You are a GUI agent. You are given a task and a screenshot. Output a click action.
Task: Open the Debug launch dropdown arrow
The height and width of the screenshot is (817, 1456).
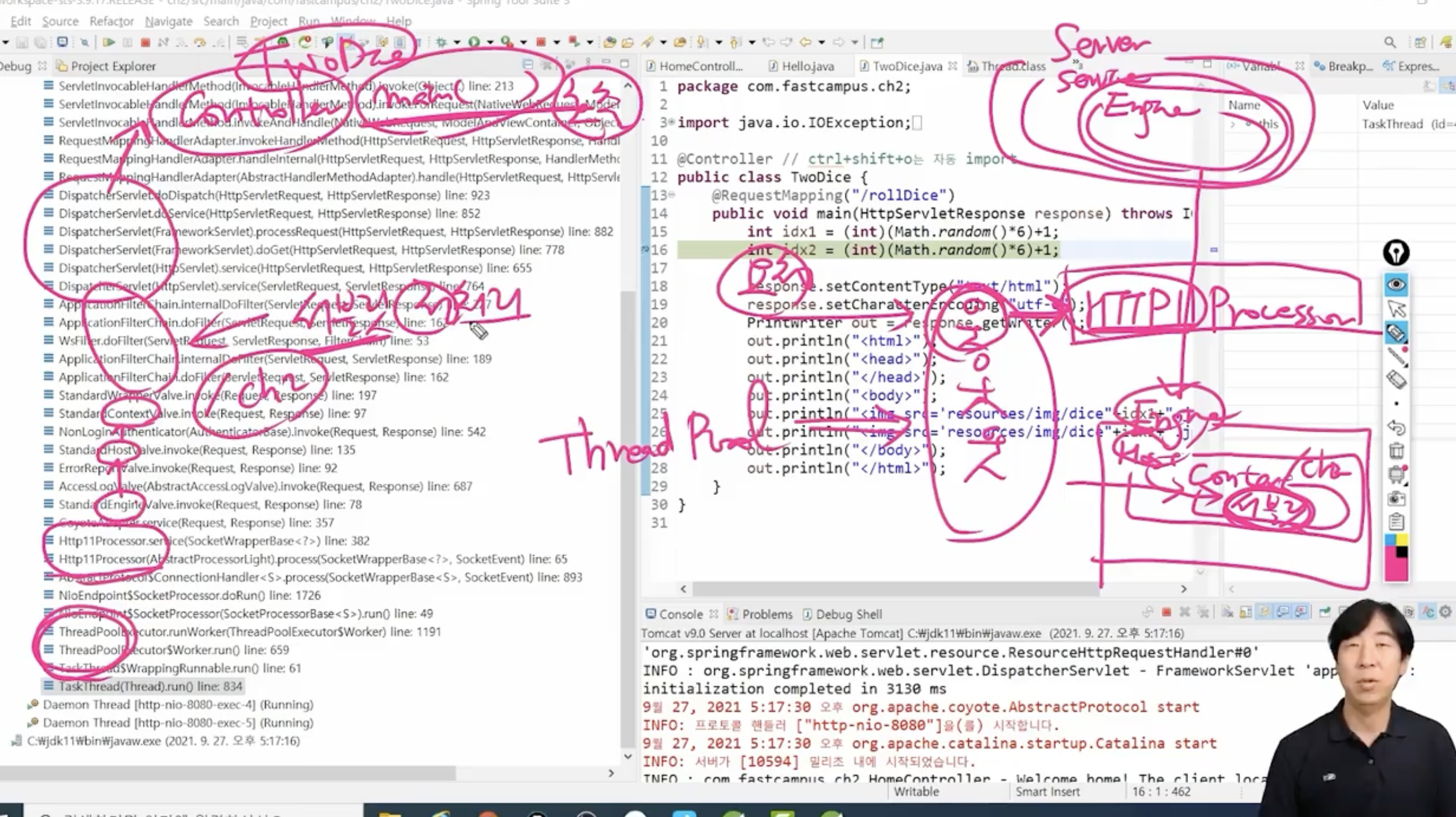pos(456,43)
